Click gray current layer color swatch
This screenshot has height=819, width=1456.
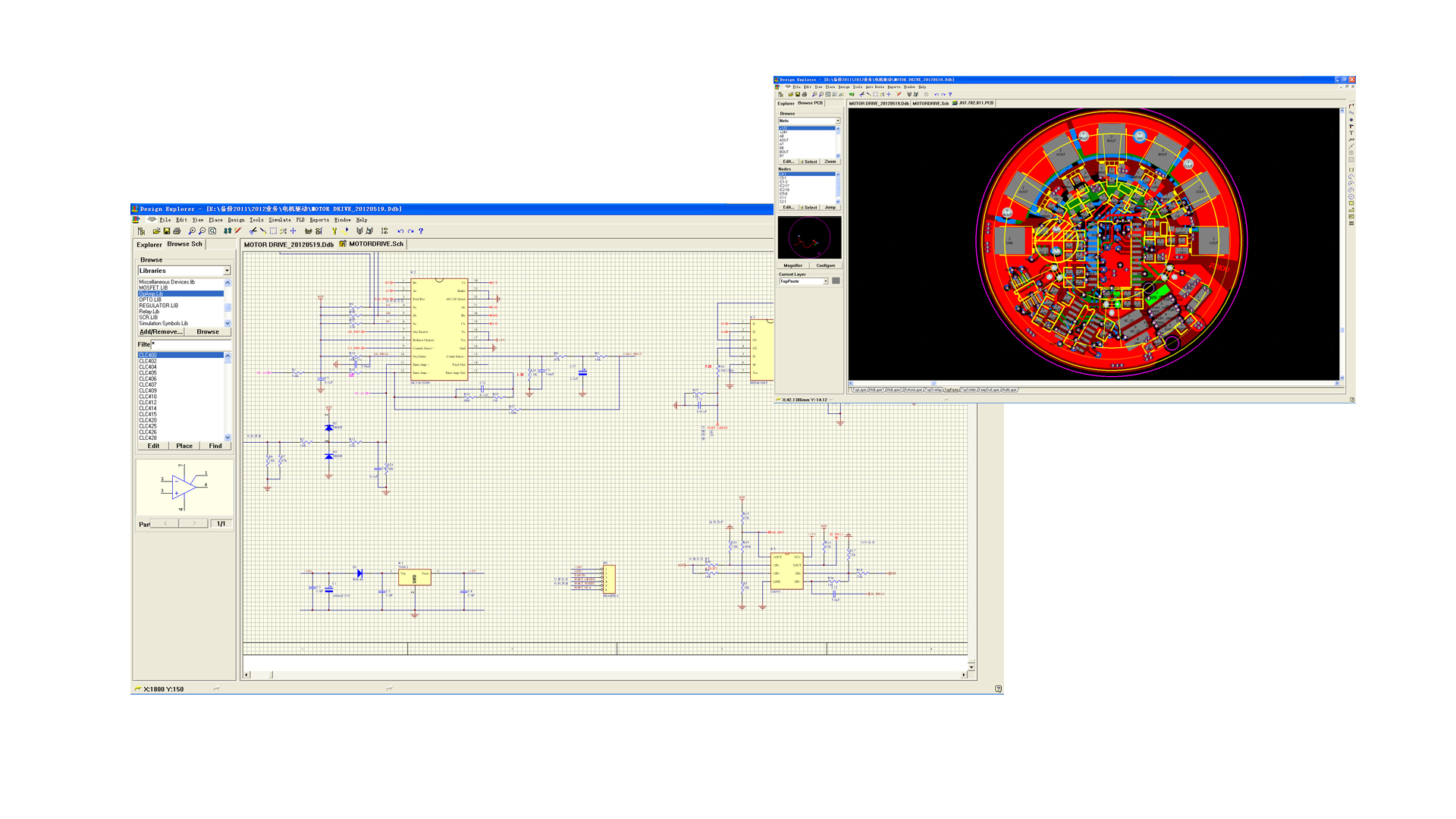tap(836, 281)
